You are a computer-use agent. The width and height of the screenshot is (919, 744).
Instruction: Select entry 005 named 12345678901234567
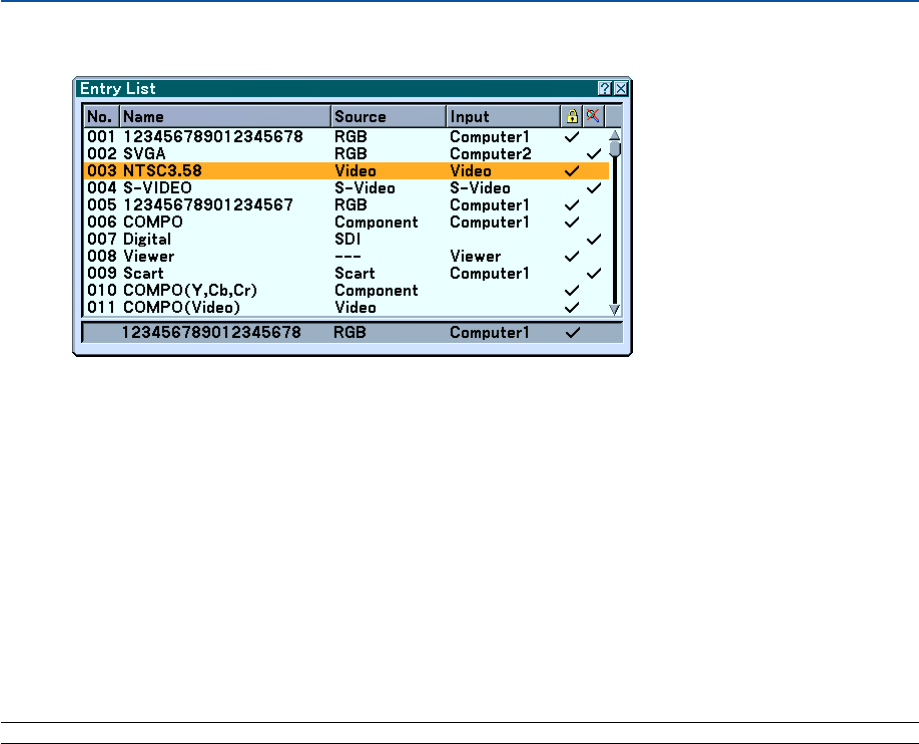[x=346, y=205]
